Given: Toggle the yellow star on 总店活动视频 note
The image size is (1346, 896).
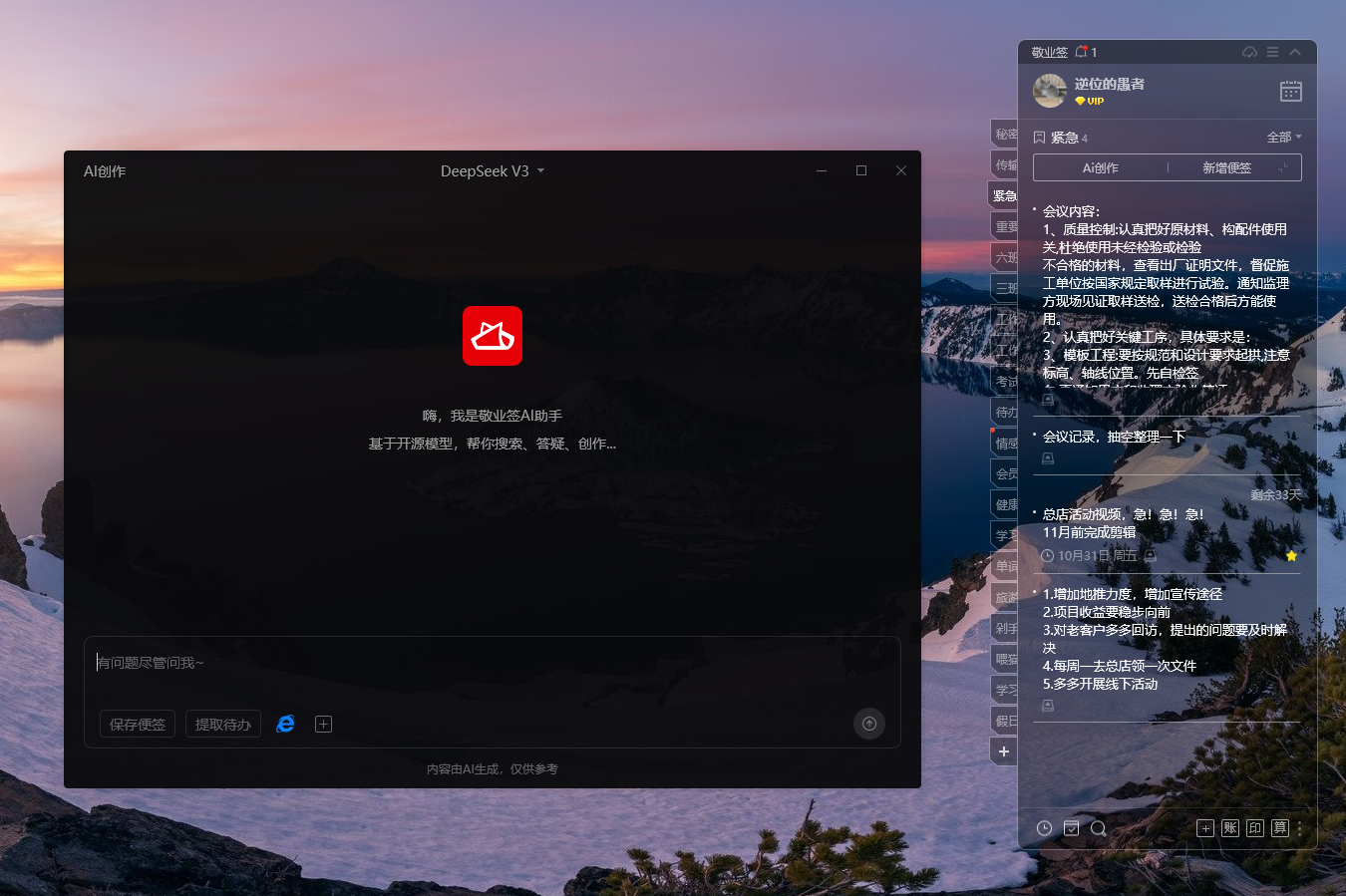Looking at the screenshot, I should click(1291, 556).
